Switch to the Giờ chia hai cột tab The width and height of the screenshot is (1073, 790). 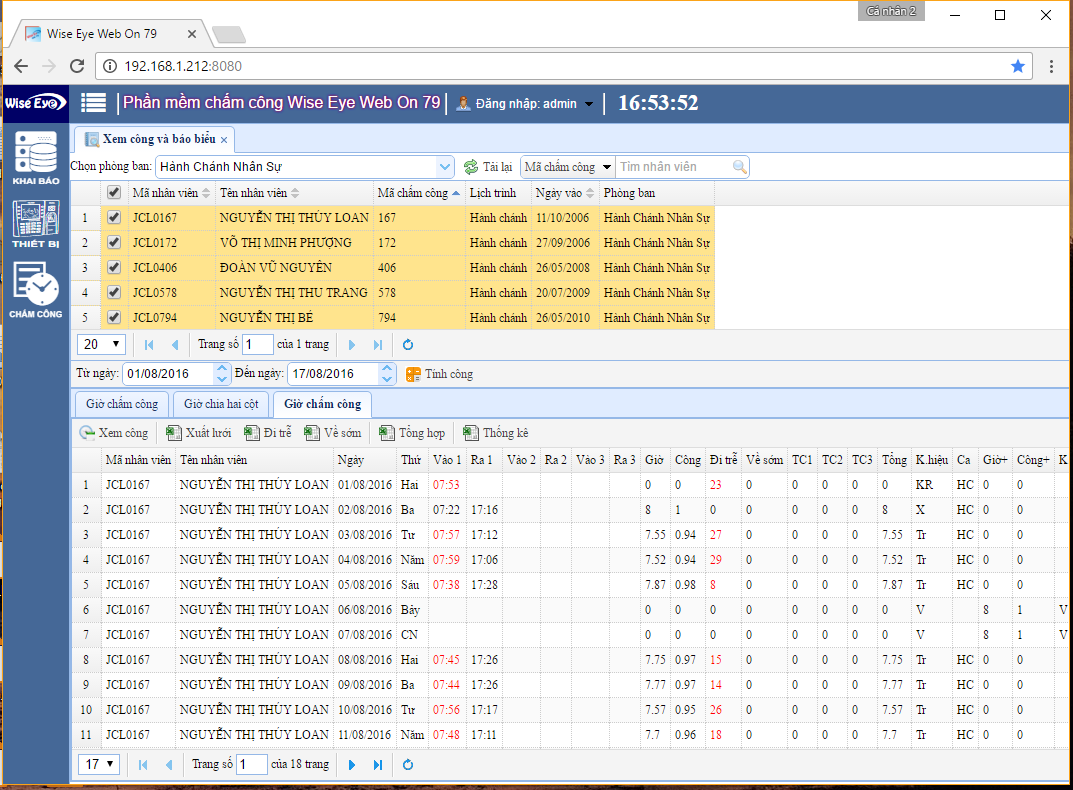221,404
